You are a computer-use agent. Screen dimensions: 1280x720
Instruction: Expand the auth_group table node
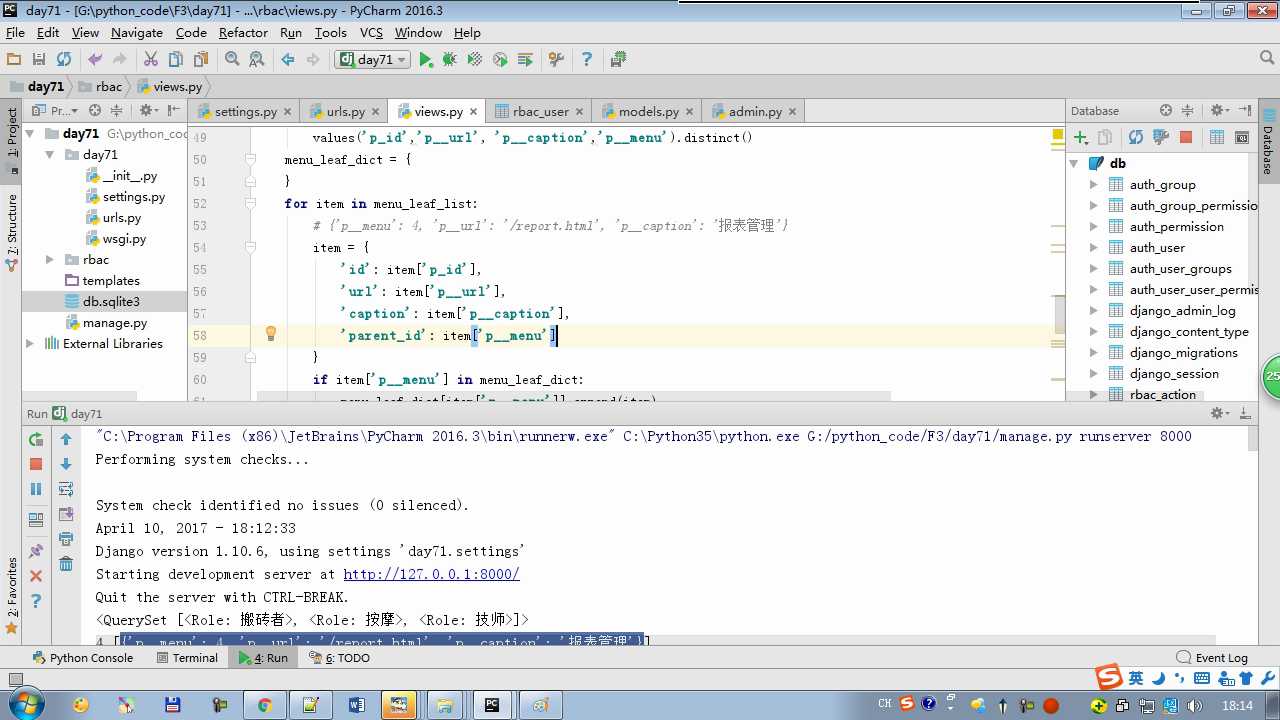click(x=1093, y=185)
